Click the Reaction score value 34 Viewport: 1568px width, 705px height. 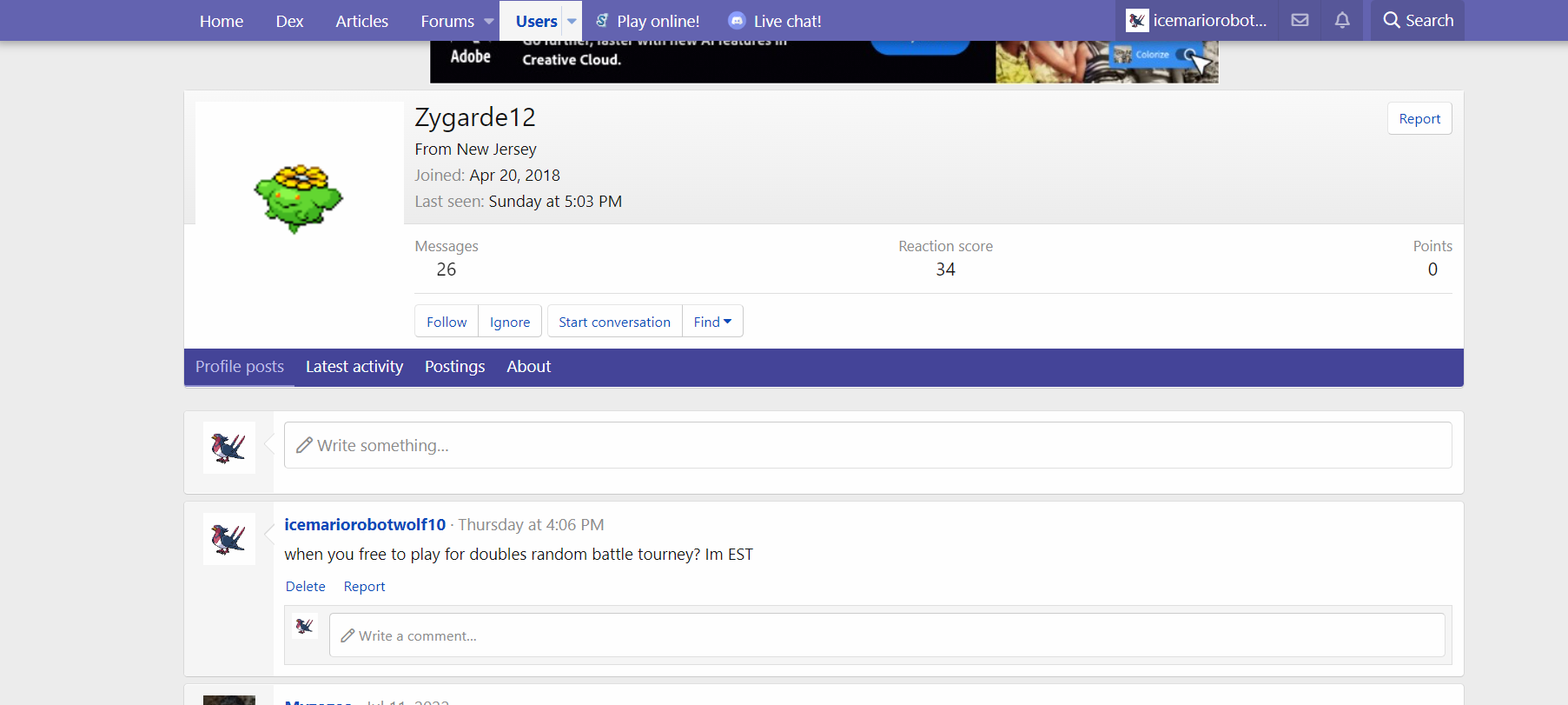tap(945, 269)
